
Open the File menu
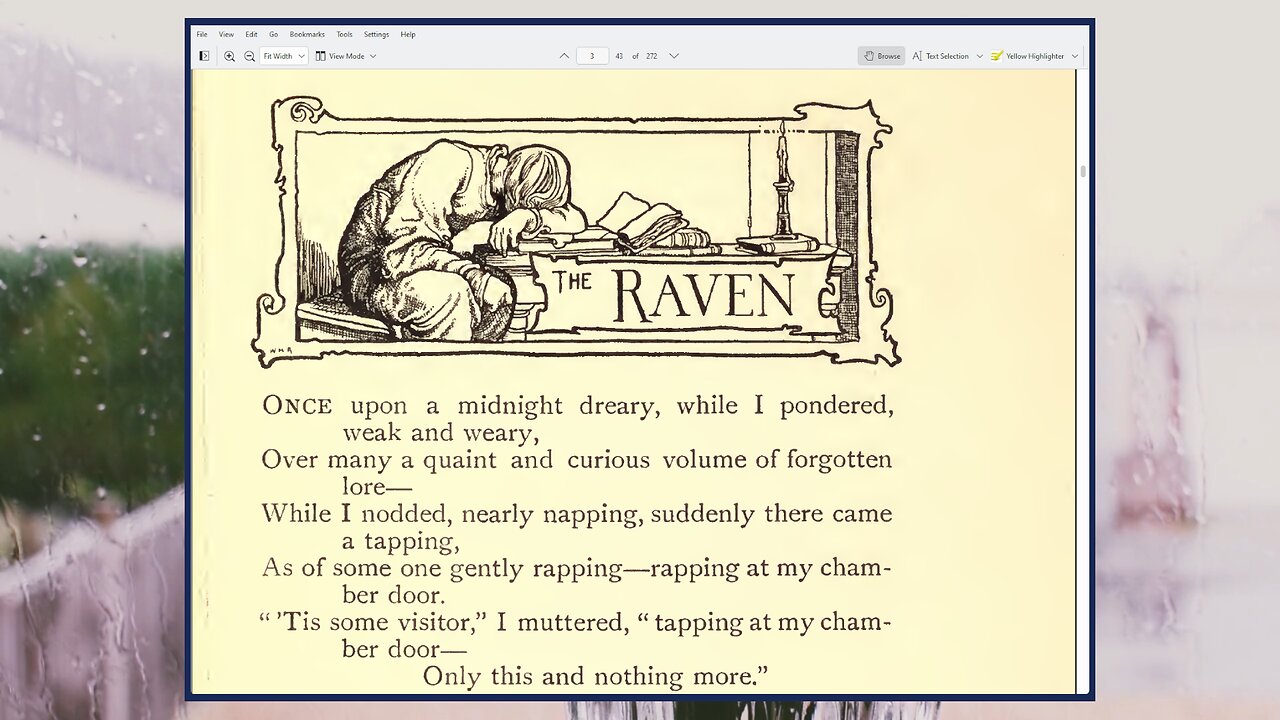coord(202,34)
